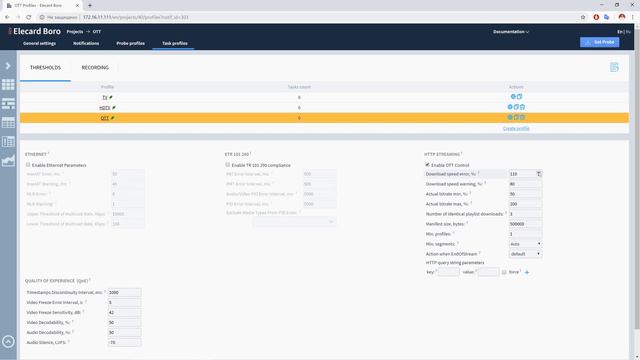Click the copy icon for the TV profile
Viewport: 640px width, 360px height.
click(x=519, y=97)
